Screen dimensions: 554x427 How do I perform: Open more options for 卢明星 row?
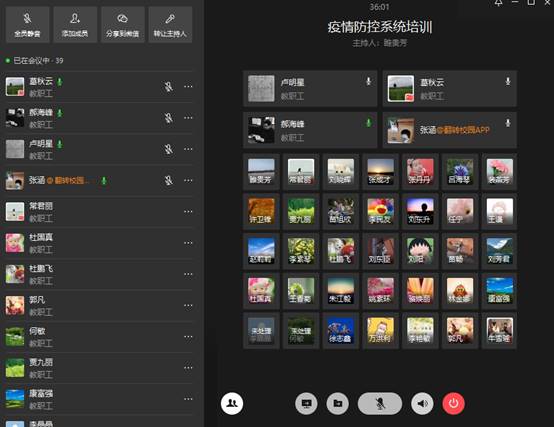188,149
